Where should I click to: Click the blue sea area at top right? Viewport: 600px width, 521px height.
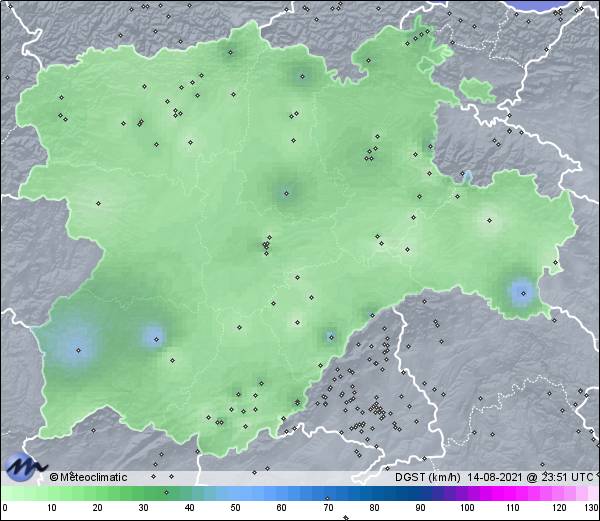click(540, 5)
